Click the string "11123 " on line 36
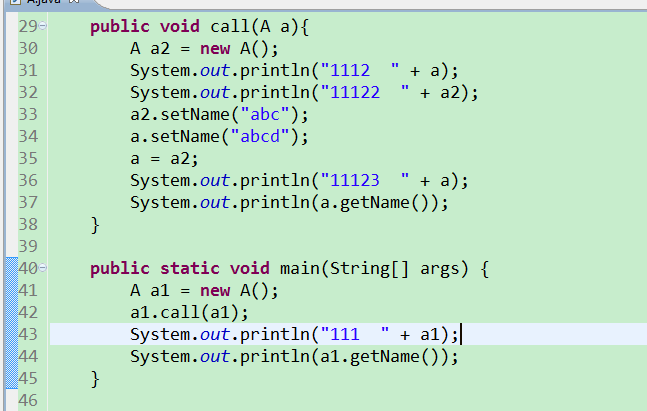 [x=365, y=180]
